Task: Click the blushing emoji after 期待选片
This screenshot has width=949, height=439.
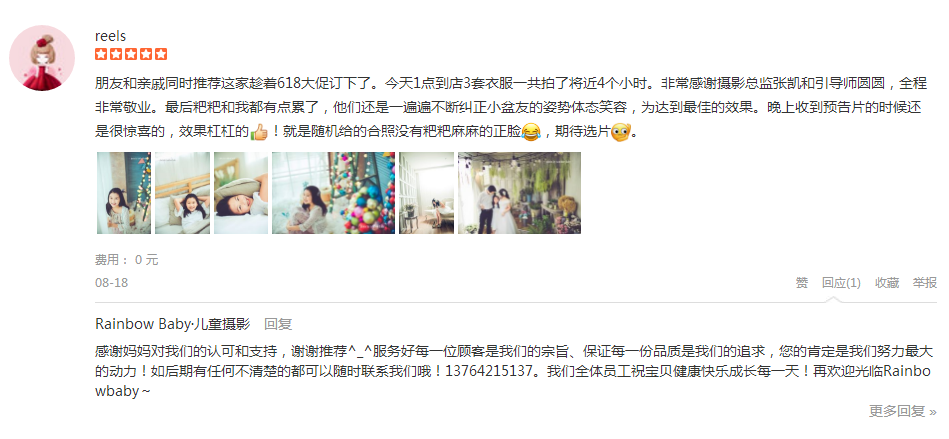Action: click(x=620, y=131)
